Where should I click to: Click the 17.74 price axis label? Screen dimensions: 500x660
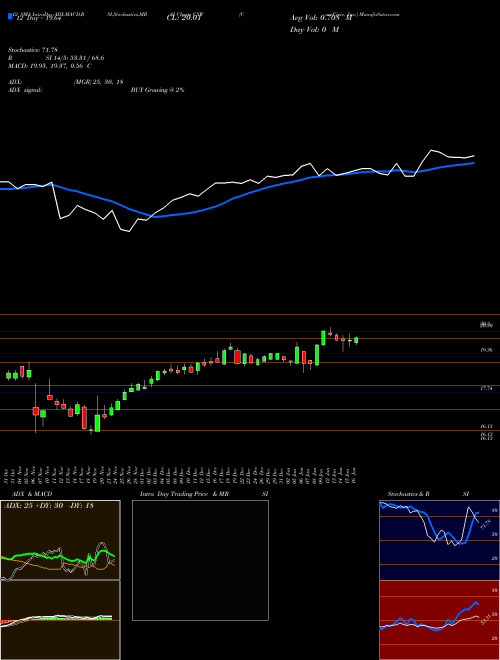(x=486, y=389)
